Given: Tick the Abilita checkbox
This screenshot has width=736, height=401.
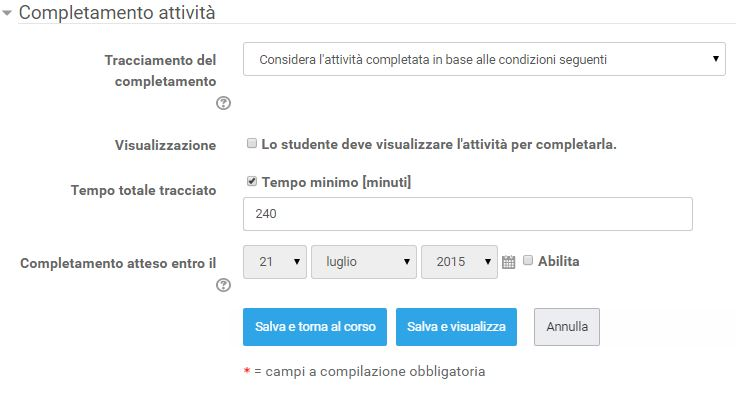Looking at the screenshot, I should (528, 262).
